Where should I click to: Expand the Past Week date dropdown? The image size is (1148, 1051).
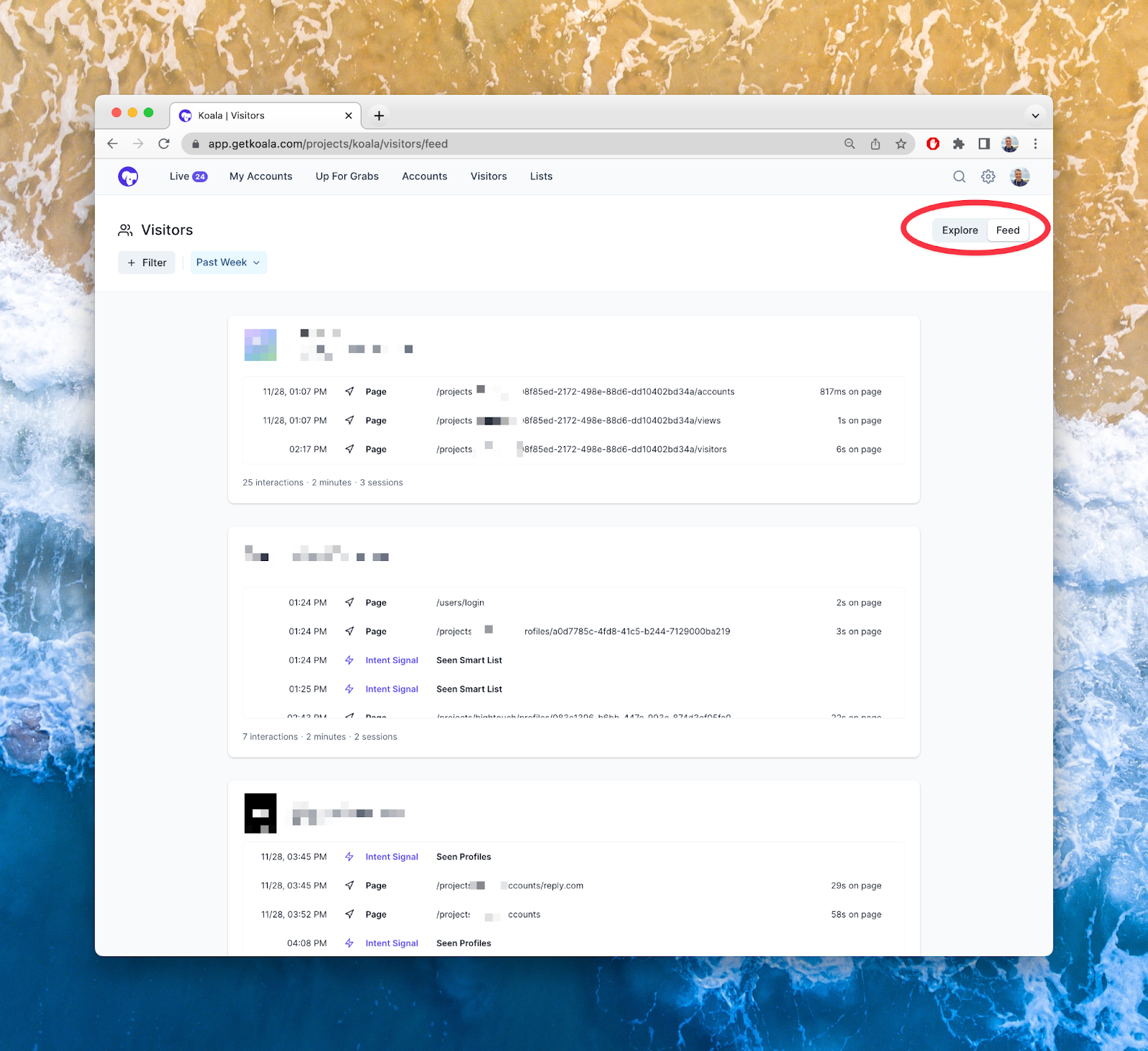click(228, 263)
